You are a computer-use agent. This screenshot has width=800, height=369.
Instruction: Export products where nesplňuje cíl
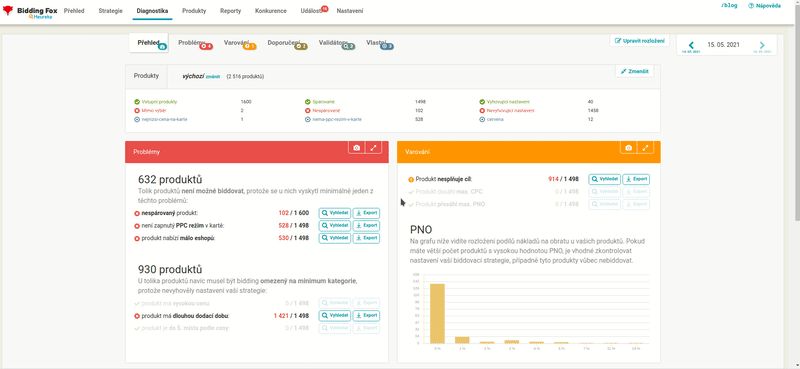click(x=636, y=179)
